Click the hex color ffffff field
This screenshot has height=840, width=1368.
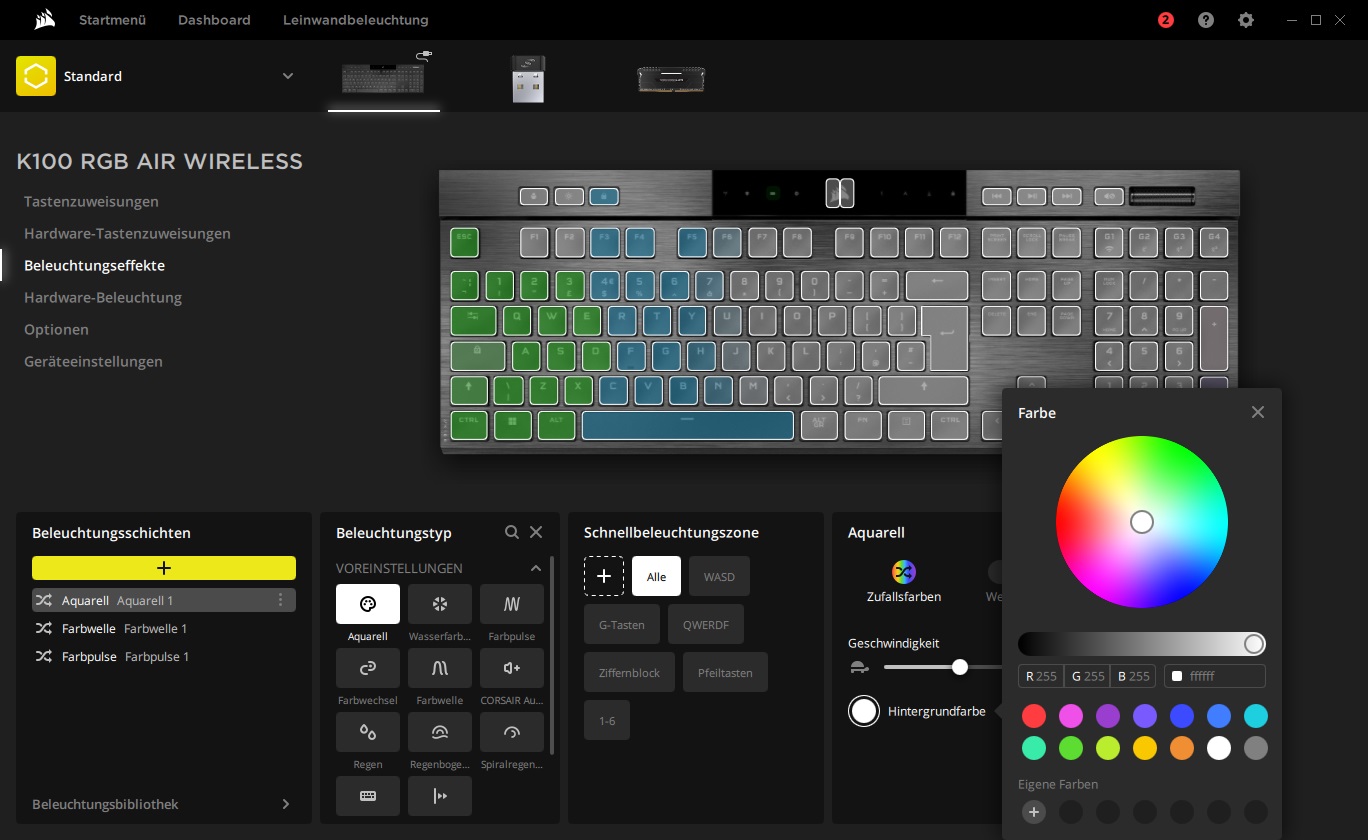coord(1215,676)
